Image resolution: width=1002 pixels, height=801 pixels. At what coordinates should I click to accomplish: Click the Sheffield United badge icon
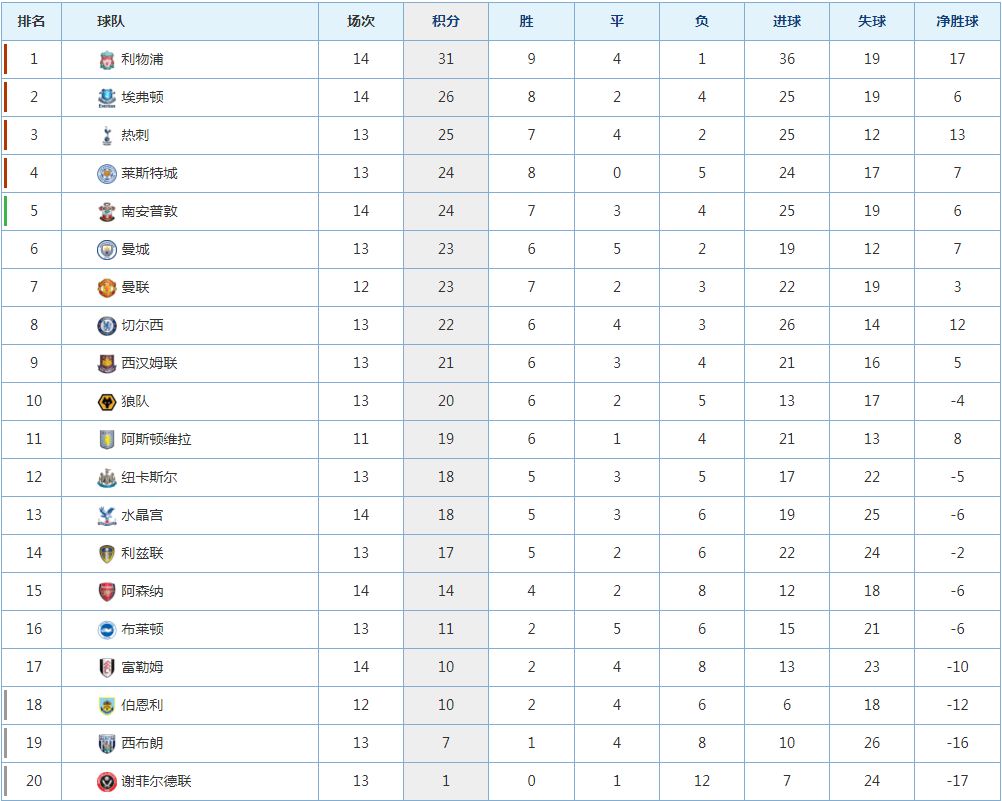(107, 781)
